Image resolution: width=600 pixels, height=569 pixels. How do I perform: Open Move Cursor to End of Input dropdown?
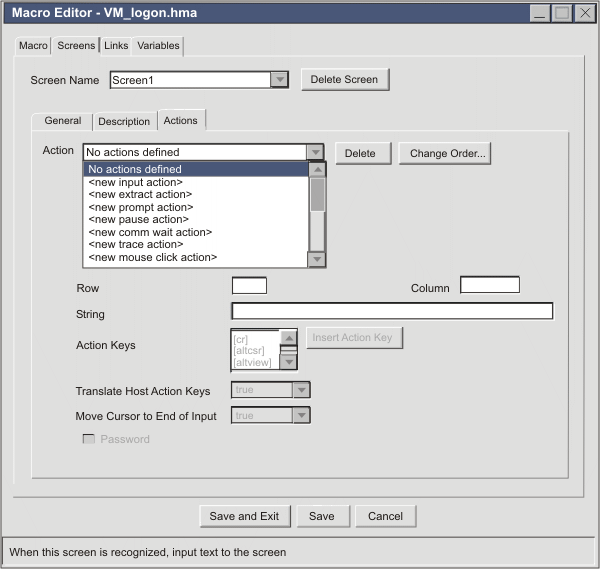click(x=301, y=416)
